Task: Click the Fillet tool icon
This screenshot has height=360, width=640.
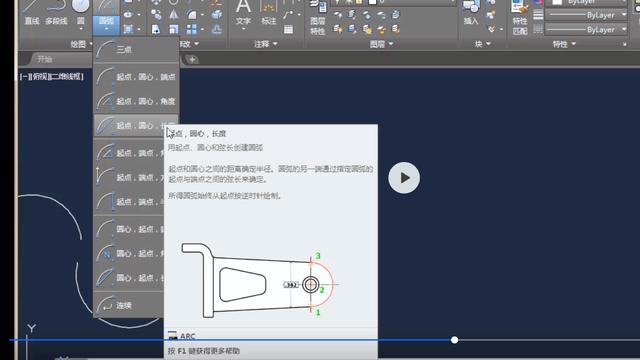Action: tap(191, 15)
